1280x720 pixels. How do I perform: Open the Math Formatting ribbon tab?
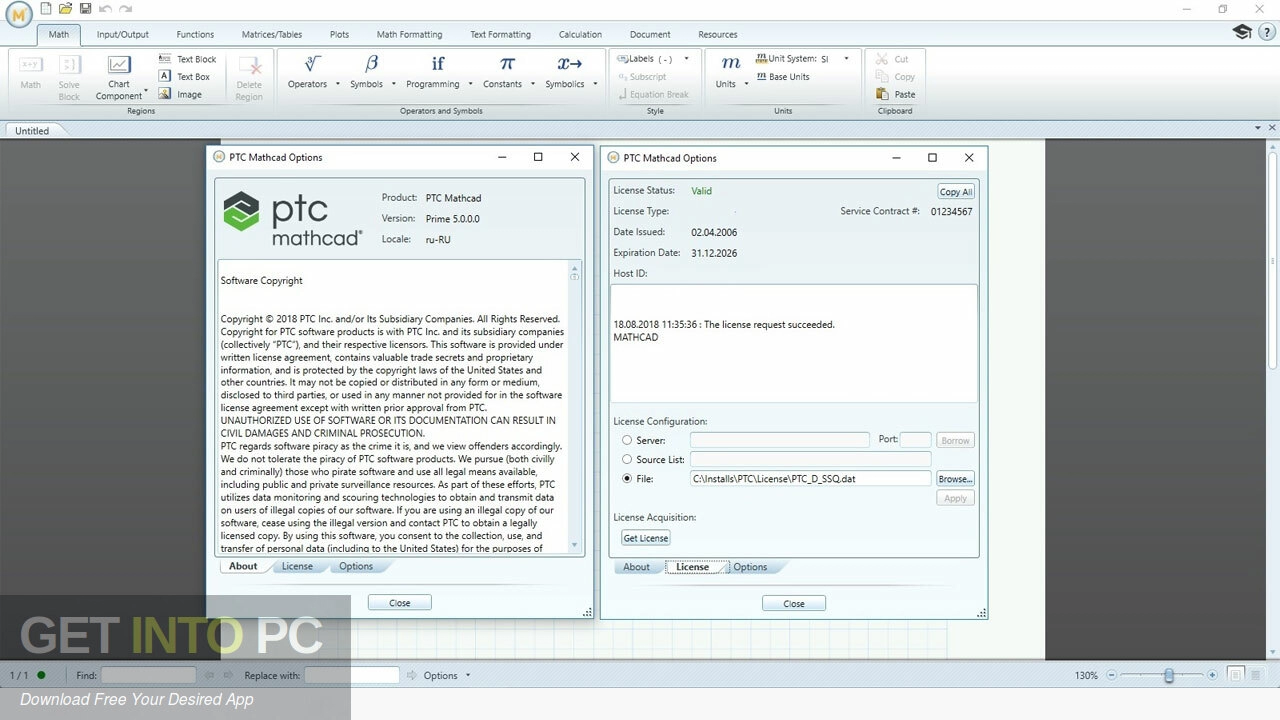click(409, 34)
